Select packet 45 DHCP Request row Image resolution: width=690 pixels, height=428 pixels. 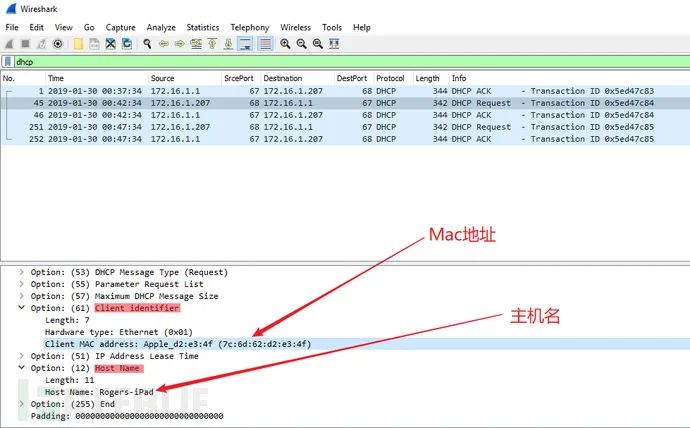click(x=345, y=103)
